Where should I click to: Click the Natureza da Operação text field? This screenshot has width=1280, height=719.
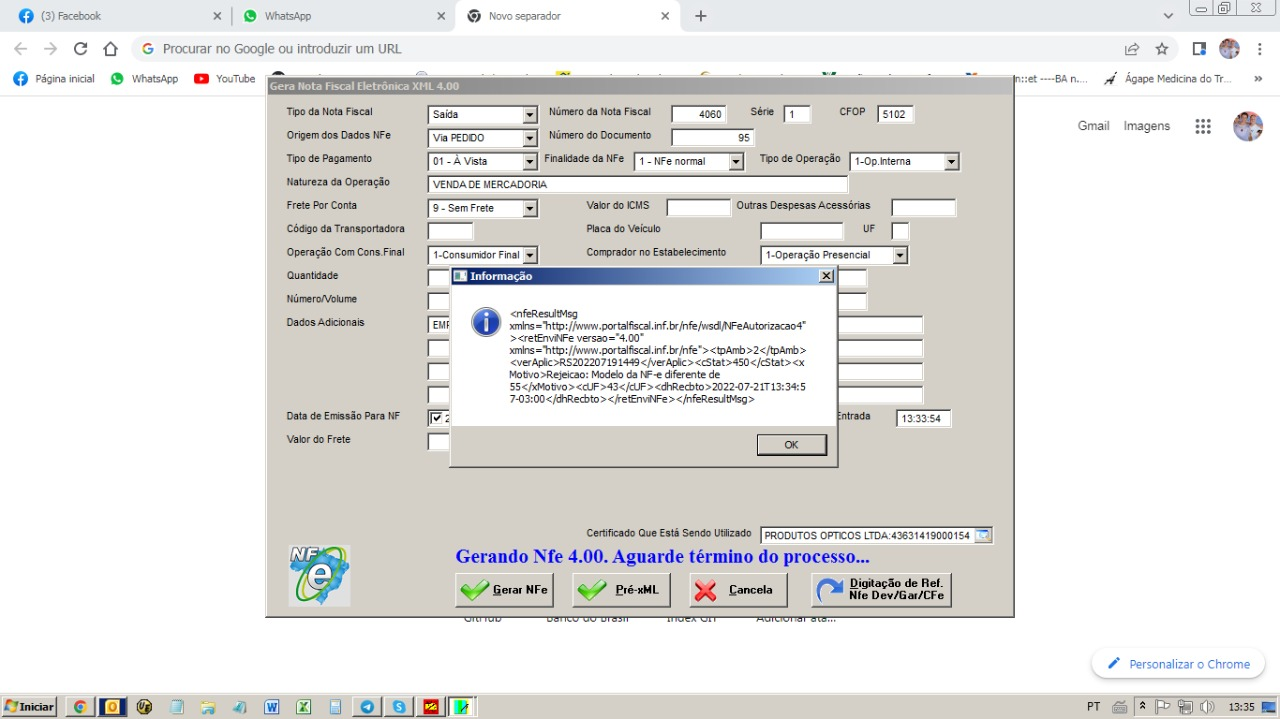637,185
